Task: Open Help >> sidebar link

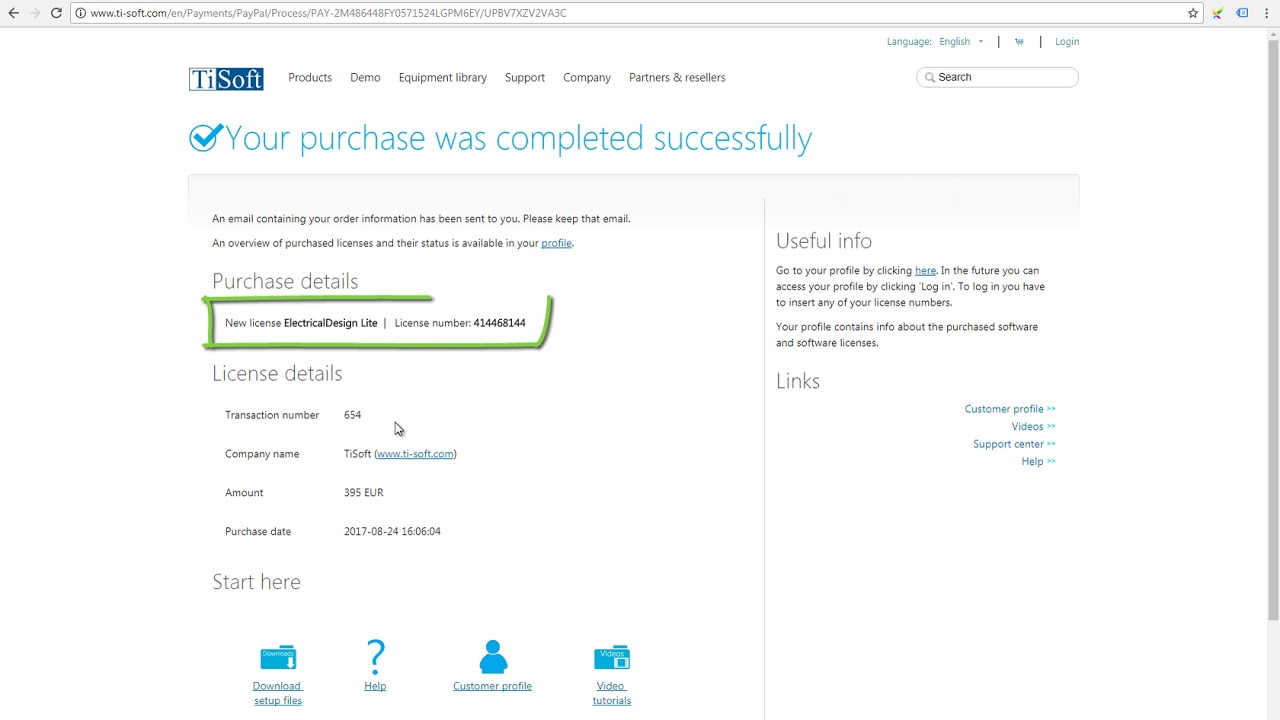Action: click(x=1038, y=462)
